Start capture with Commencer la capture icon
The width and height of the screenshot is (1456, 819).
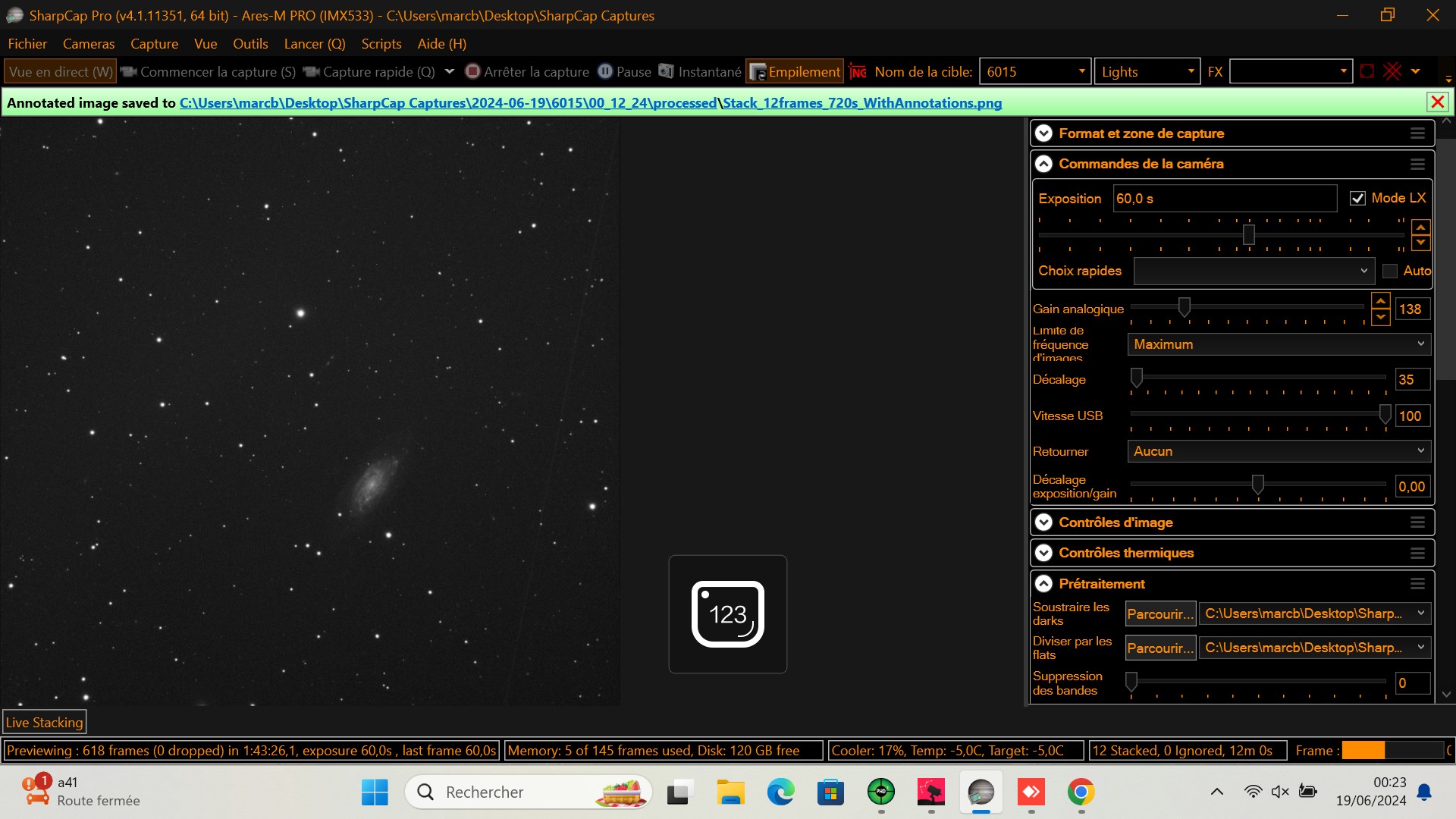point(129,71)
